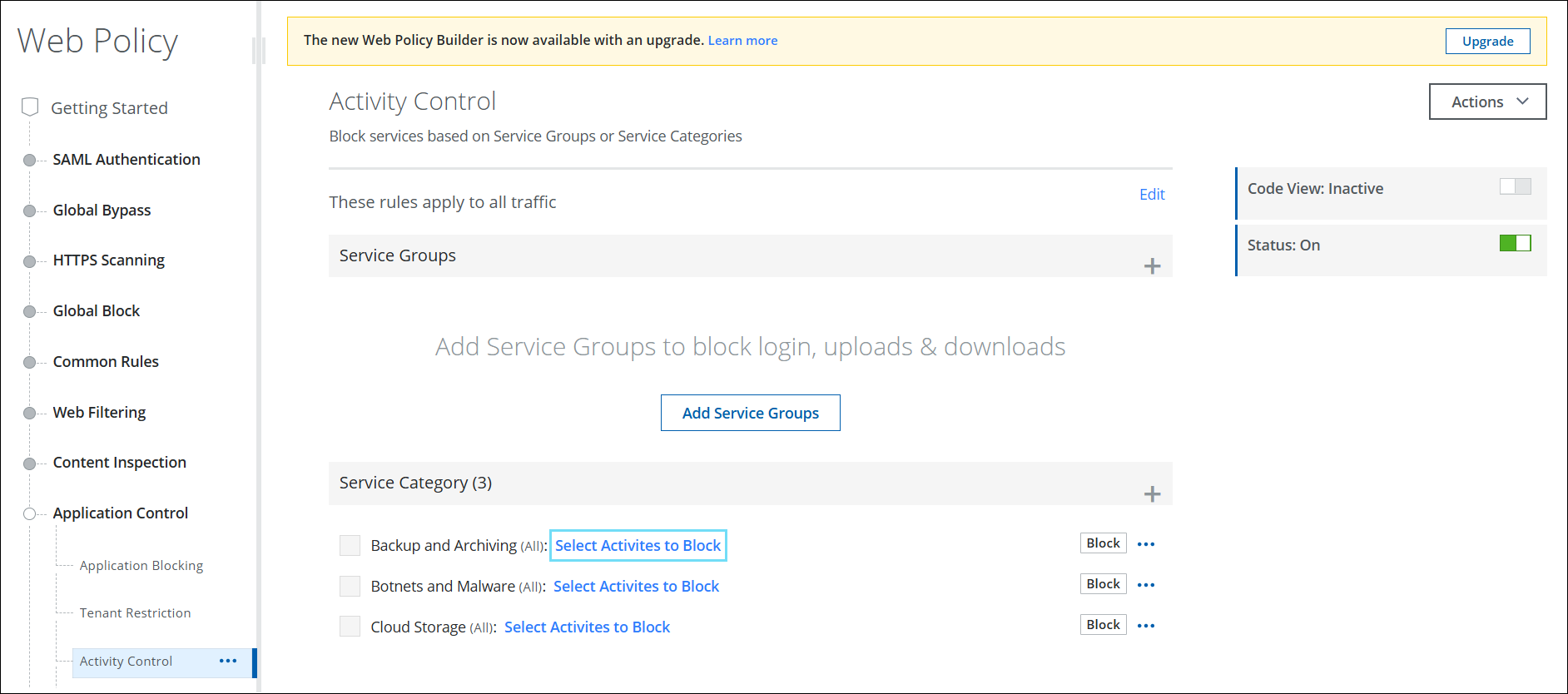Open more options for Botnets and Malware row
Image resolution: width=1568 pixels, height=694 pixels.
[x=1146, y=585]
